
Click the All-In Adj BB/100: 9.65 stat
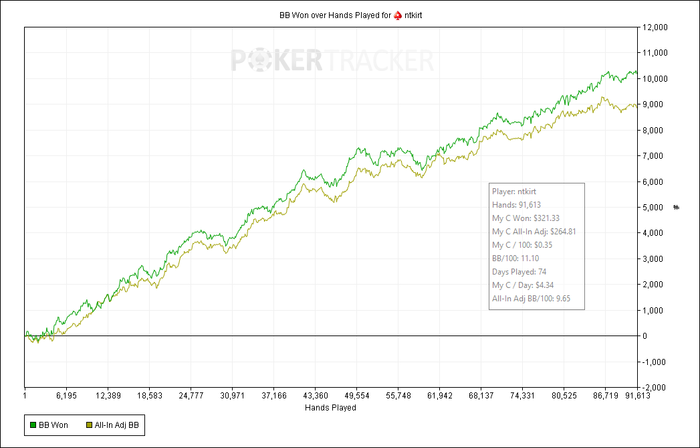[531, 299]
